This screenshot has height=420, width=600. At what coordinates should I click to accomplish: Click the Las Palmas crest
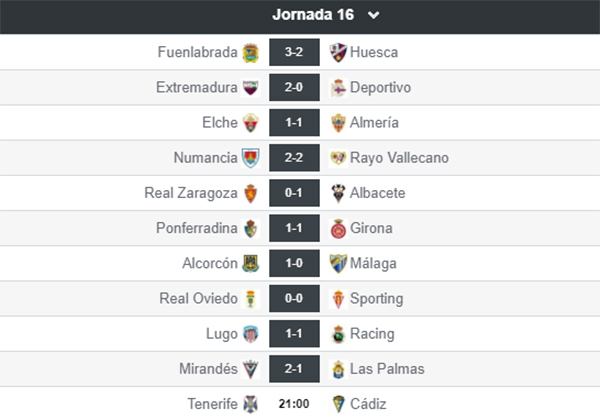click(x=338, y=369)
